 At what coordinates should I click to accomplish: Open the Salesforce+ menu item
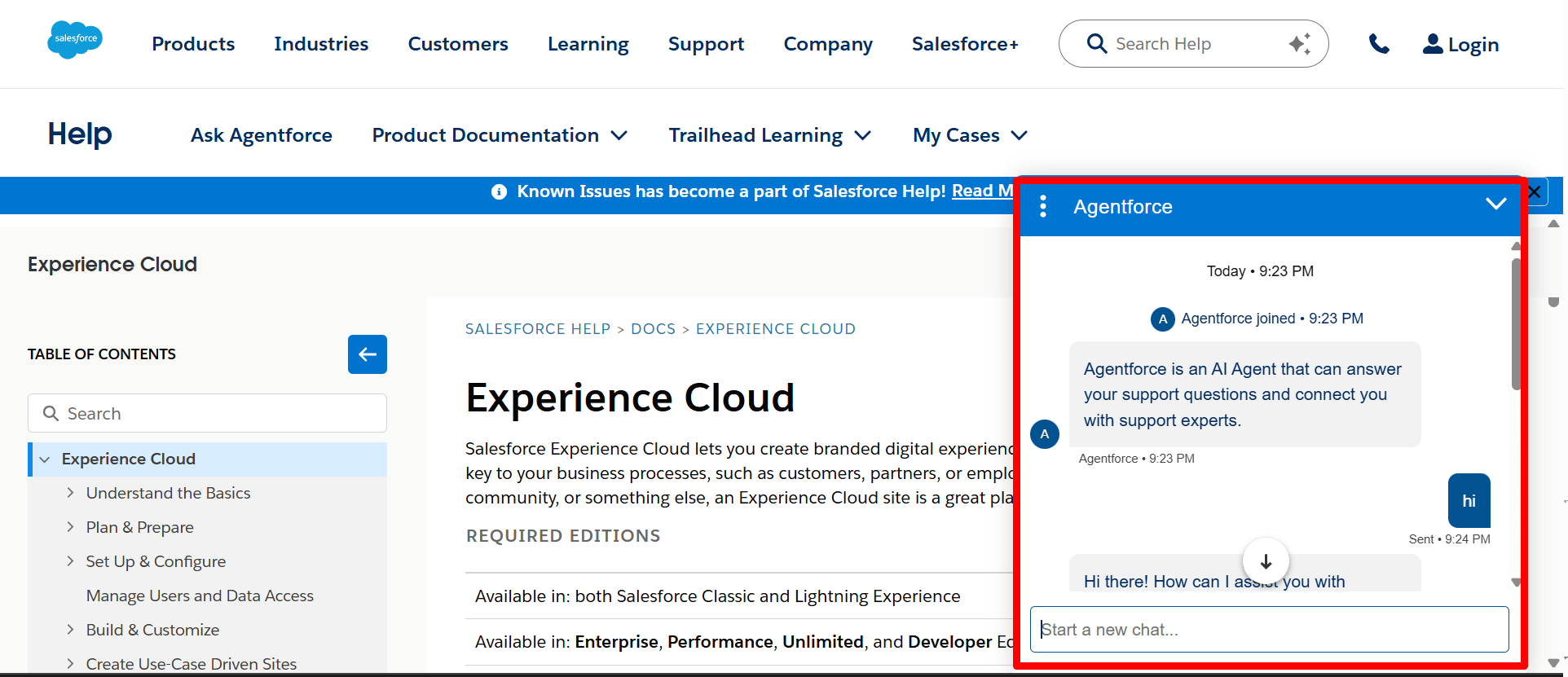point(965,44)
